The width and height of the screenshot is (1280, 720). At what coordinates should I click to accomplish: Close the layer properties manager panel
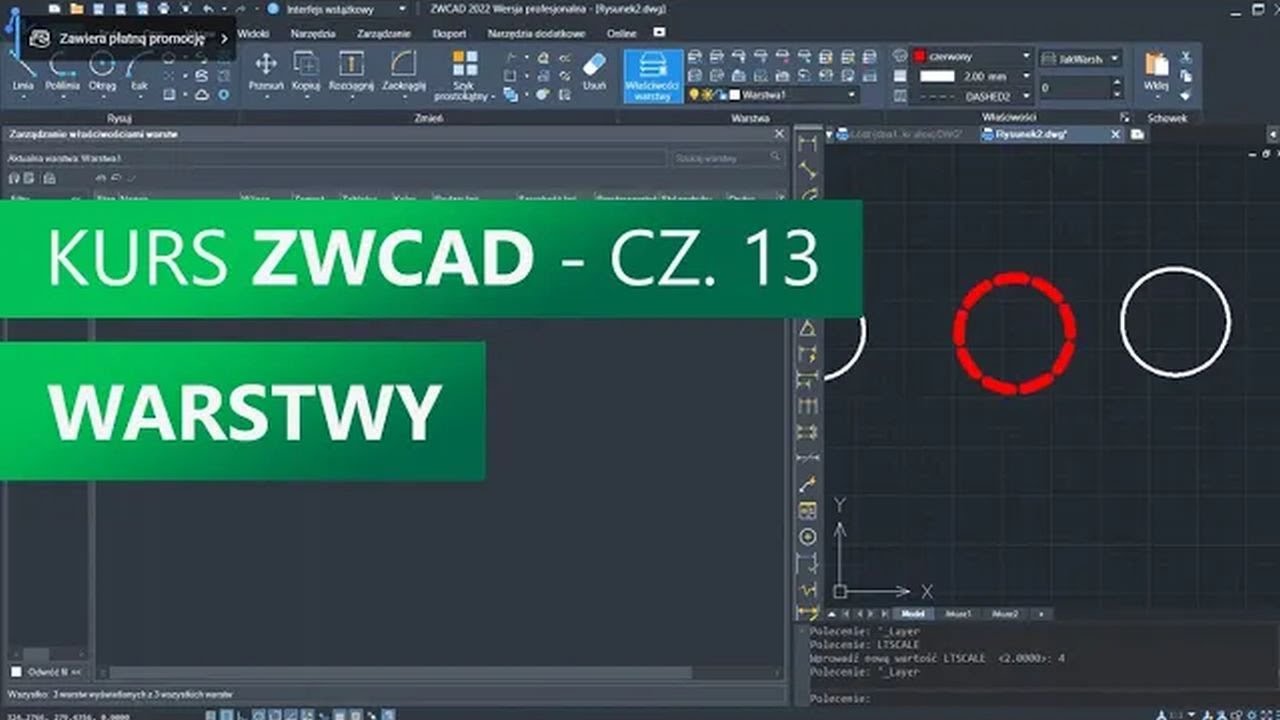tap(780, 133)
